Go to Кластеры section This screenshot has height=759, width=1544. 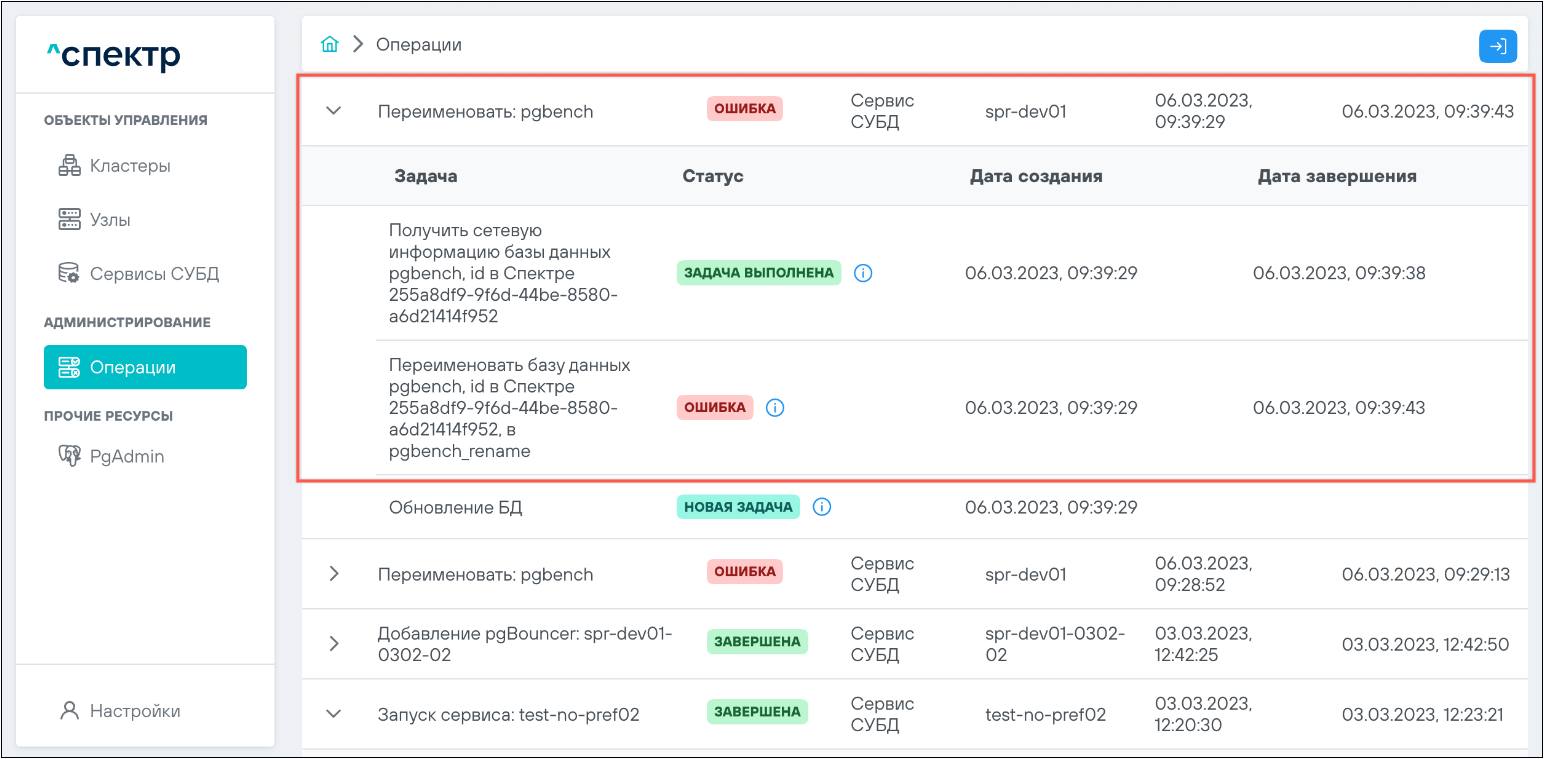(130, 166)
